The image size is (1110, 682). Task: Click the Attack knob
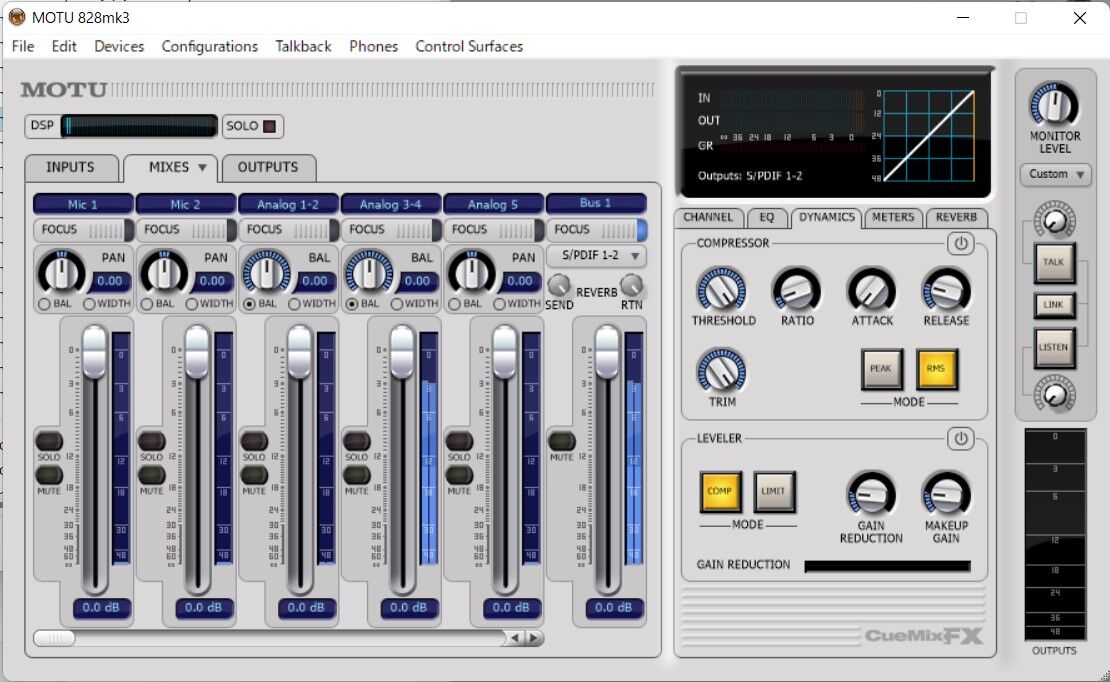(871, 291)
